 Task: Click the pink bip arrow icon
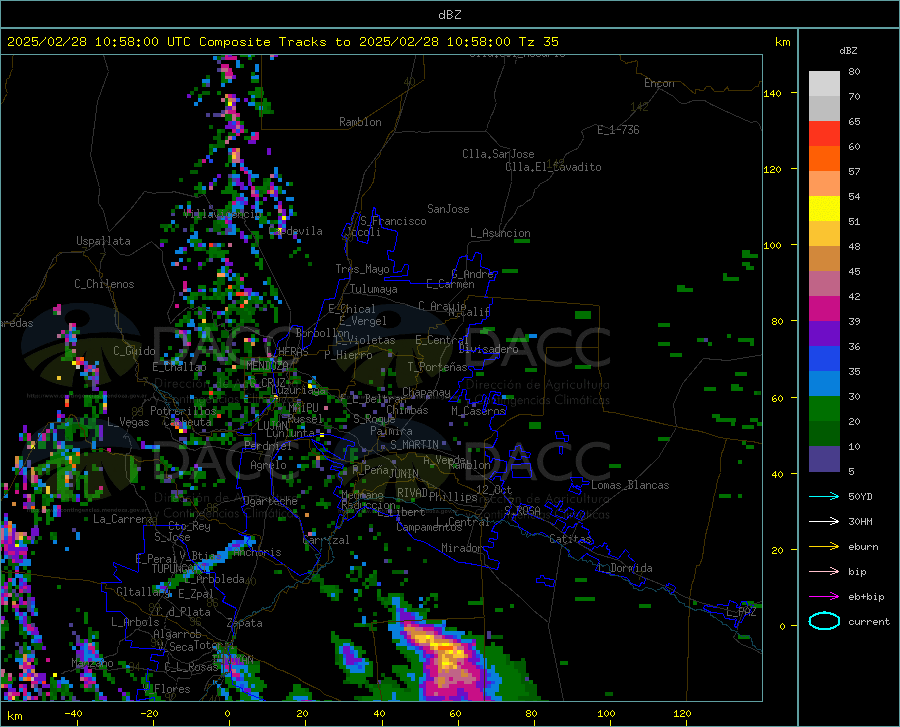click(824, 572)
